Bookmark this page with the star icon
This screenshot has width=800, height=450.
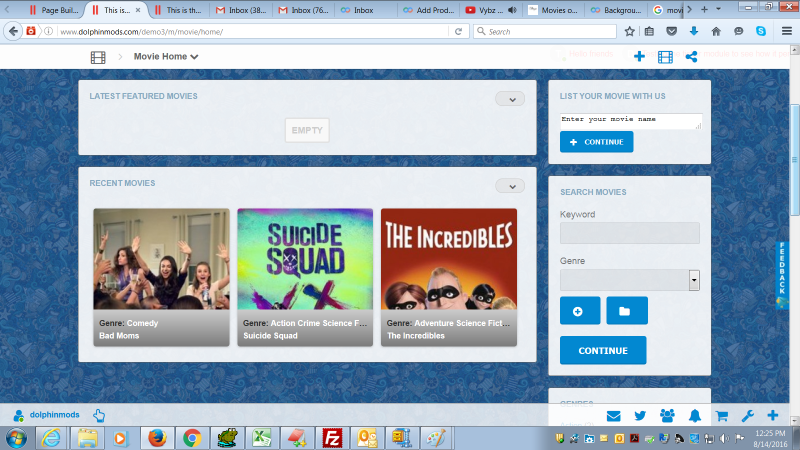(630, 32)
